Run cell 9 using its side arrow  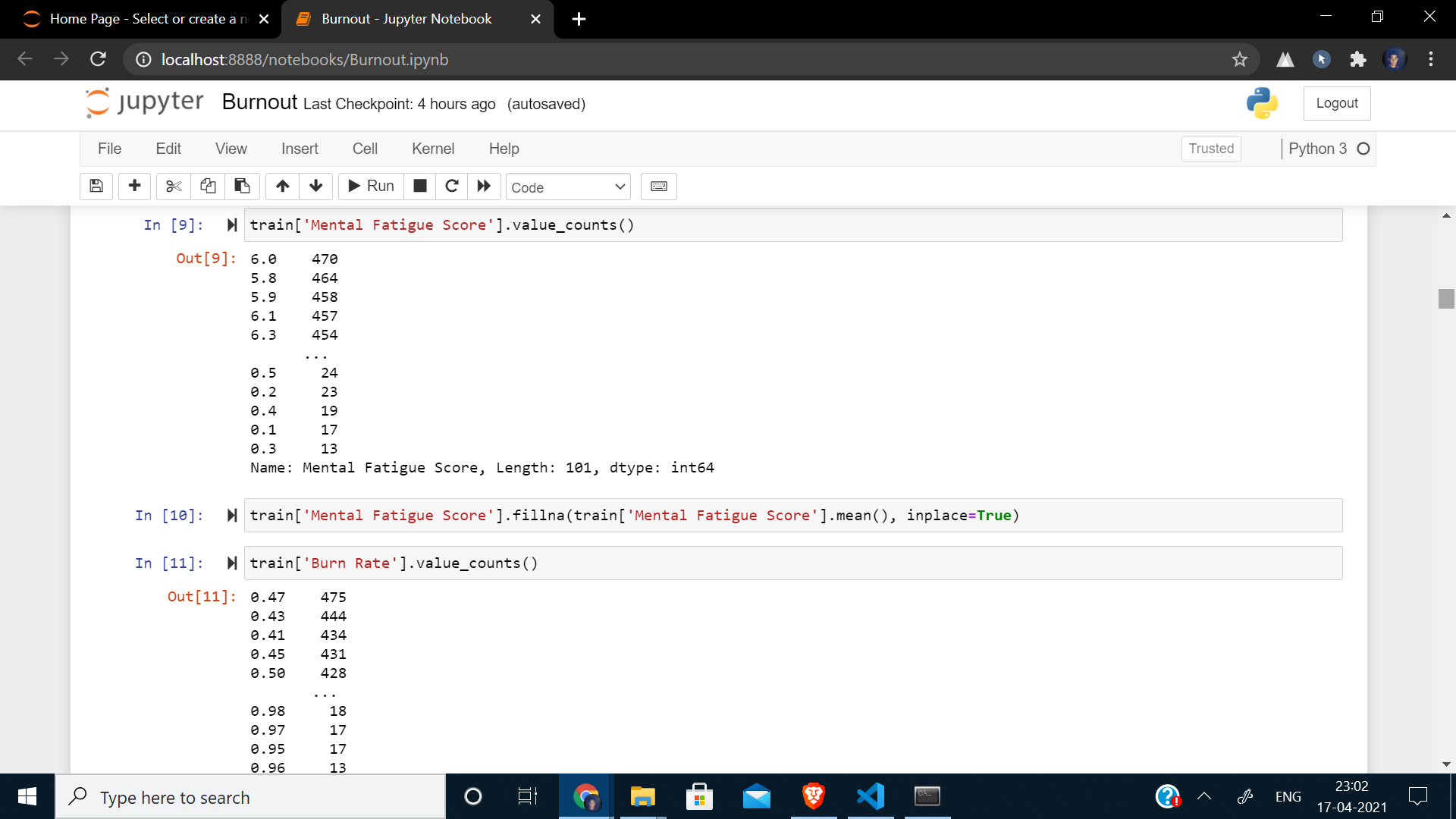(232, 225)
